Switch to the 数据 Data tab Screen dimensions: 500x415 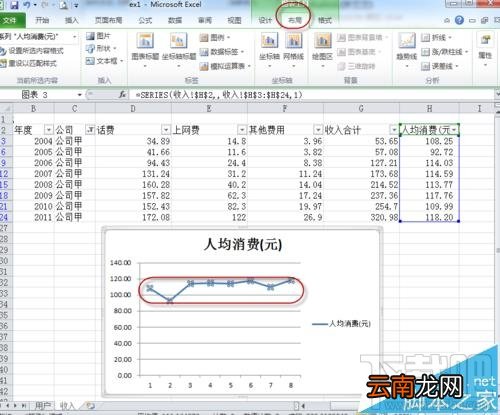click(175, 21)
